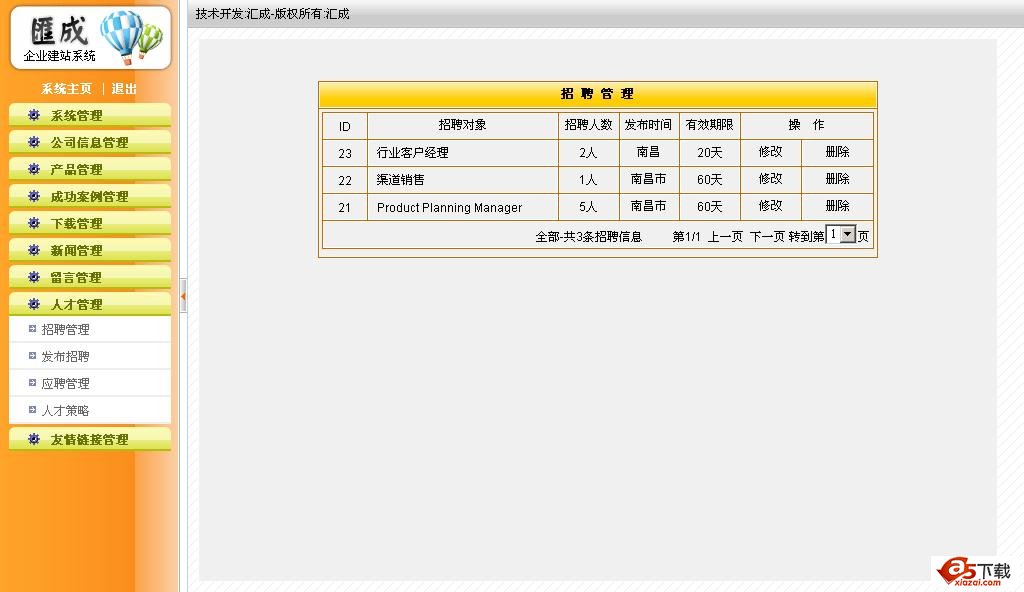The height and width of the screenshot is (592, 1024).
Task: Expand the 公司信息管理 menu section
Action: (89, 143)
